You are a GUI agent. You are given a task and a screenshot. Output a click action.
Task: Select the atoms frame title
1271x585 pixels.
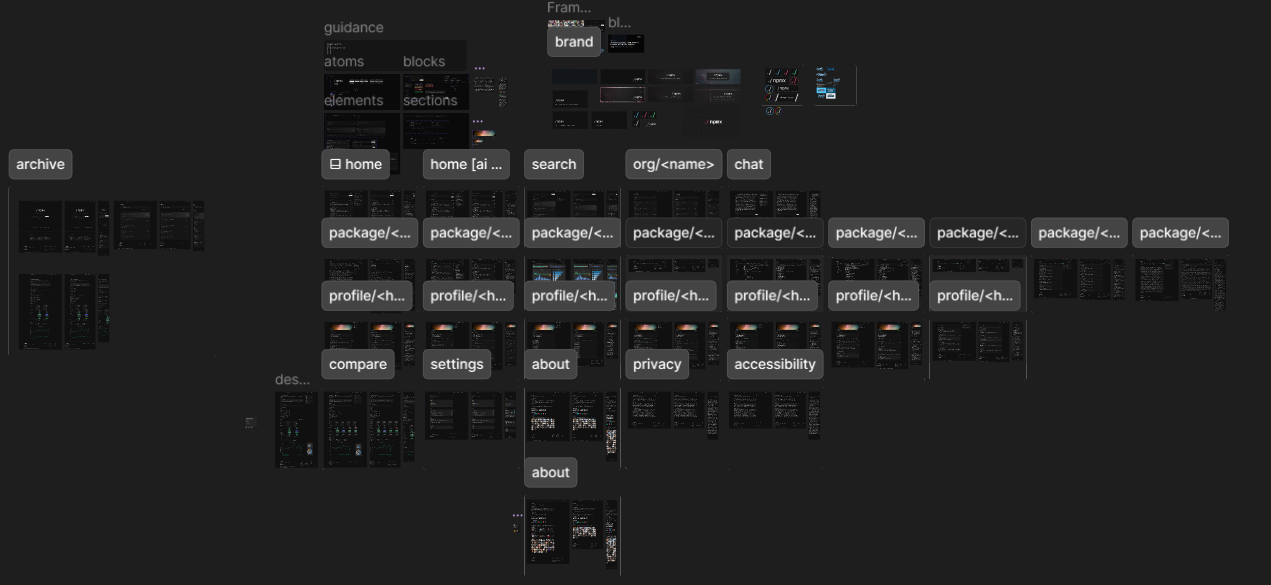tap(344, 62)
